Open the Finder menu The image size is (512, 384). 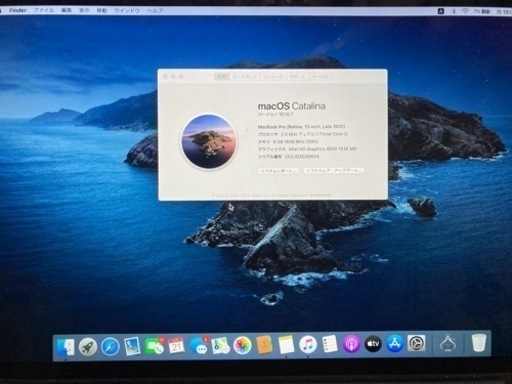click(x=18, y=10)
